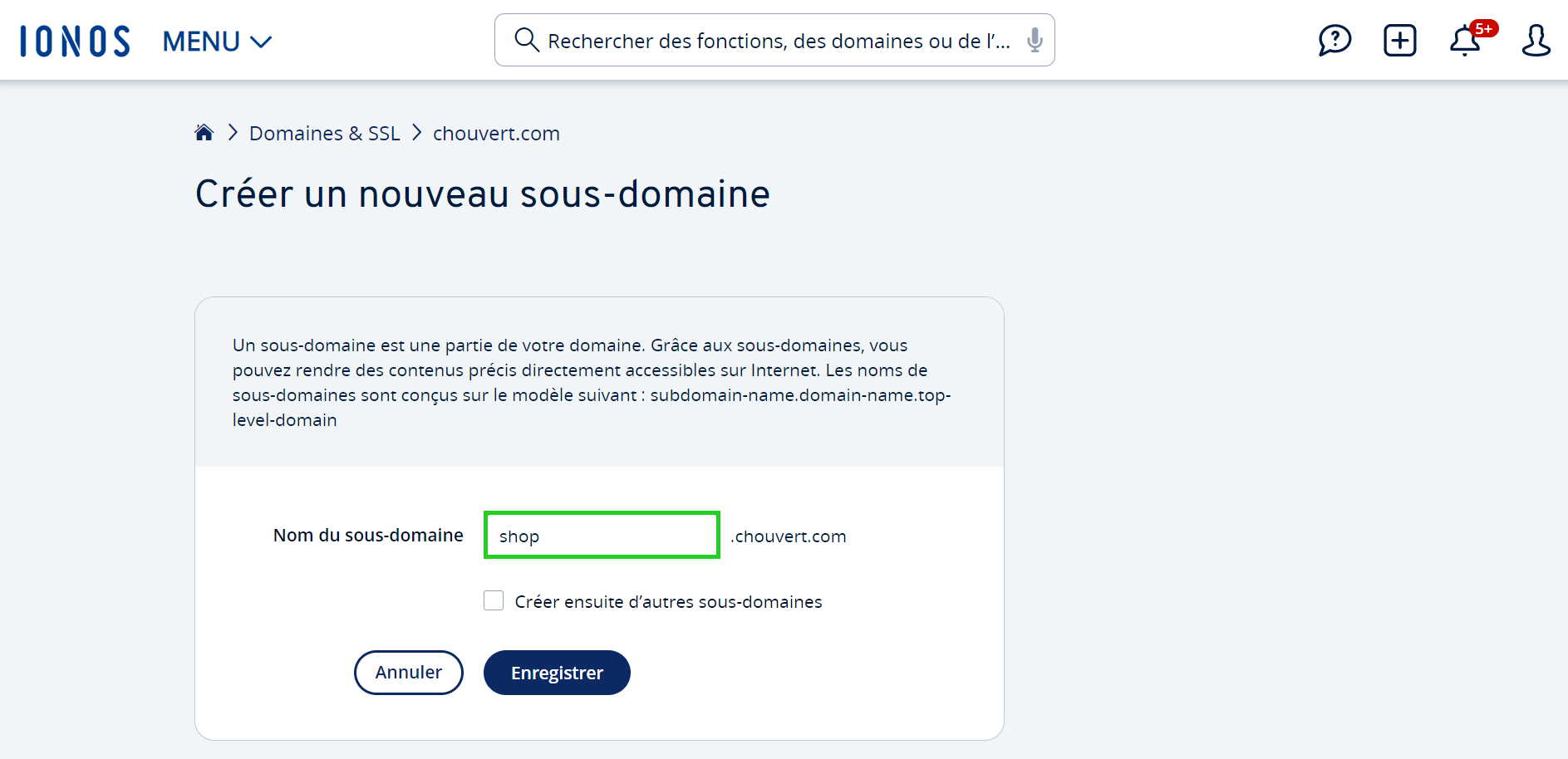The width and height of the screenshot is (1568, 759).
Task: Open Domaines & SSL breadcrumb link
Action: [x=324, y=134]
